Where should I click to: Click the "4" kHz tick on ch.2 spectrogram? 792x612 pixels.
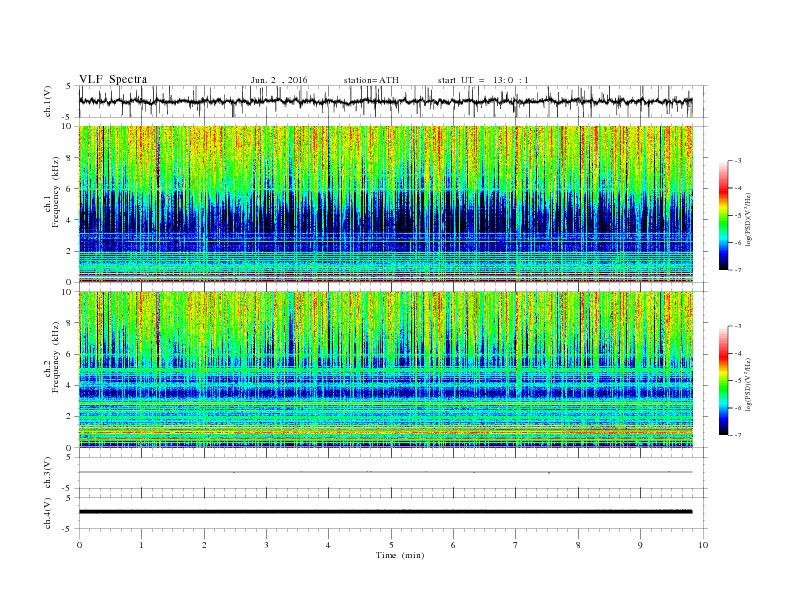pyautogui.click(x=70, y=385)
